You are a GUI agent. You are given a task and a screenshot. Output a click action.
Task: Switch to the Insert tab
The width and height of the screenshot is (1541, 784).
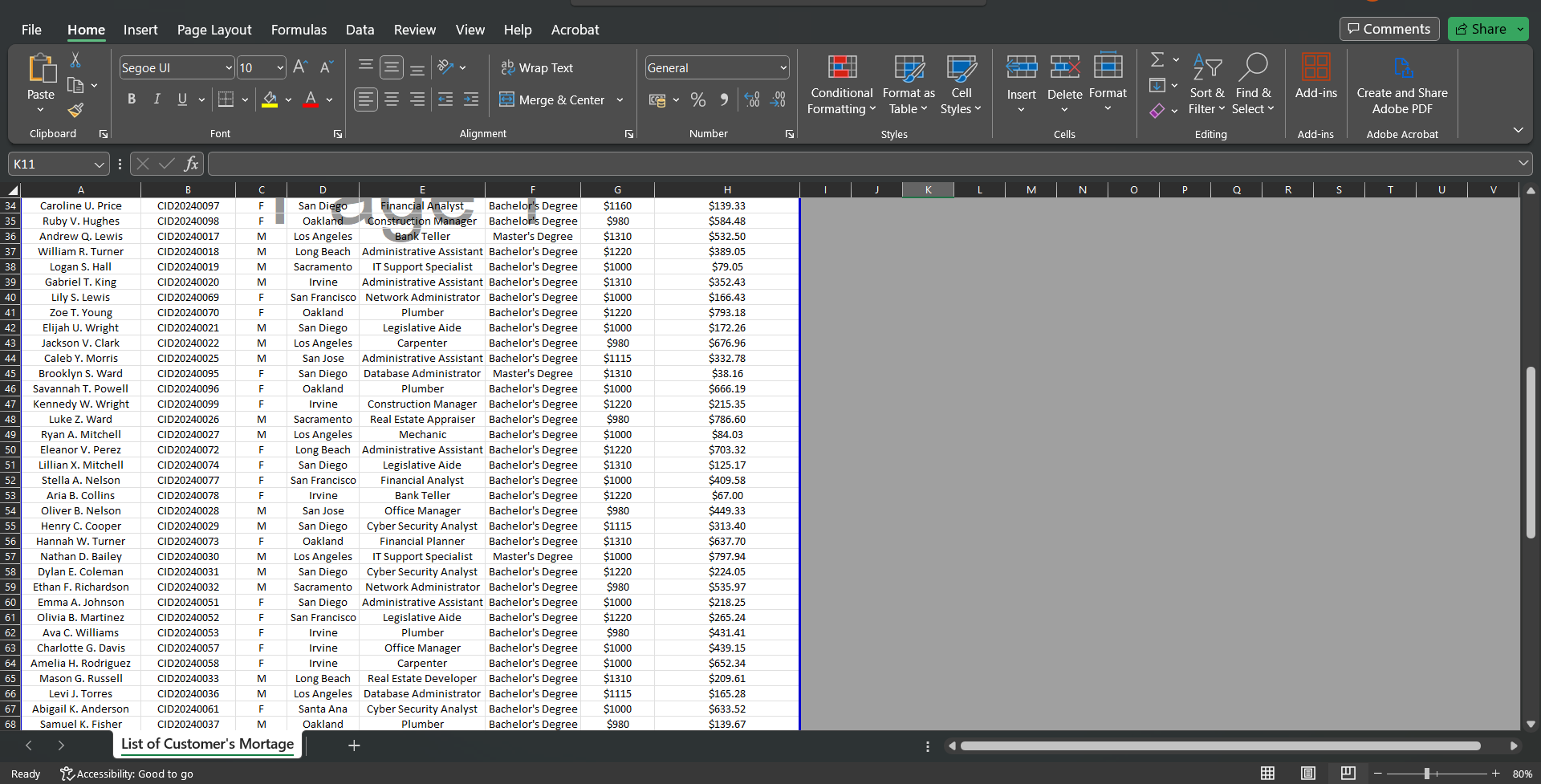[140, 30]
